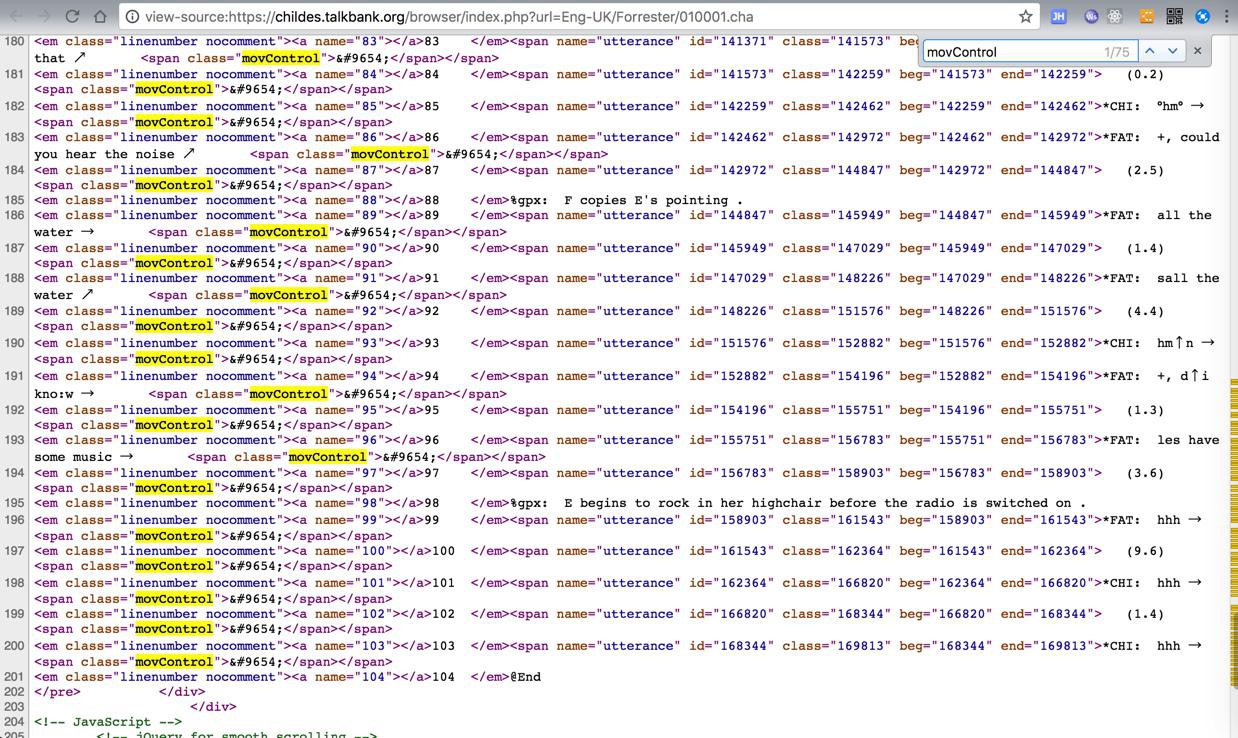Click the '*FAT: sall the' utterance text
Viewport: 1238px width, 738px height.
(x=1161, y=278)
